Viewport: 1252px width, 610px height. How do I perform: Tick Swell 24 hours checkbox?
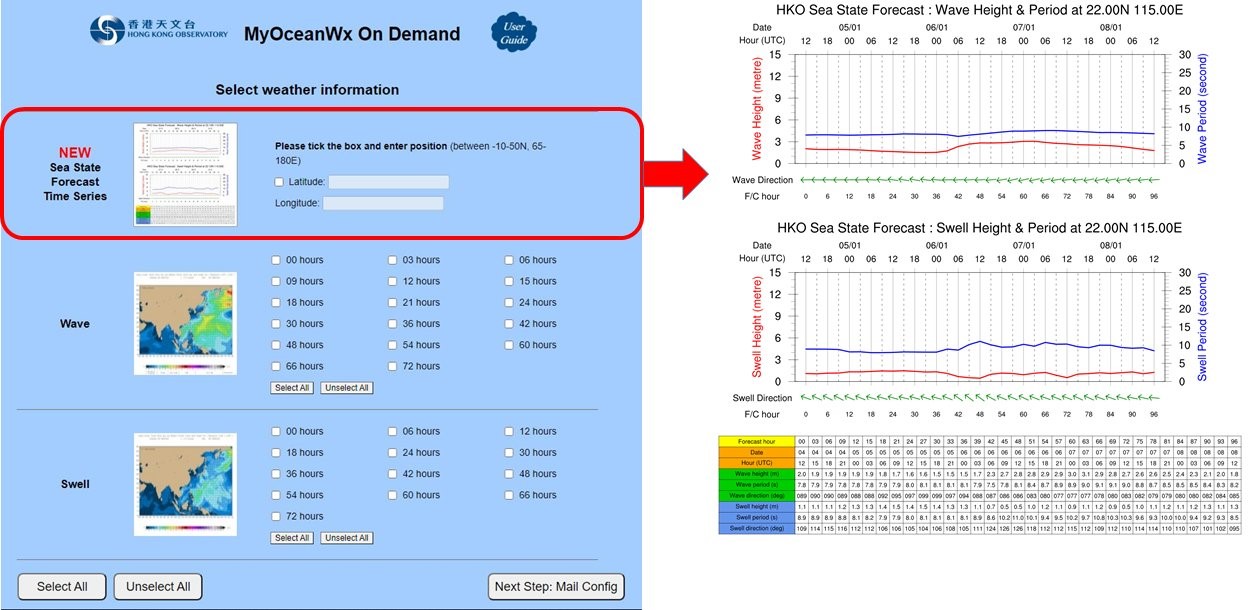point(394,452)
